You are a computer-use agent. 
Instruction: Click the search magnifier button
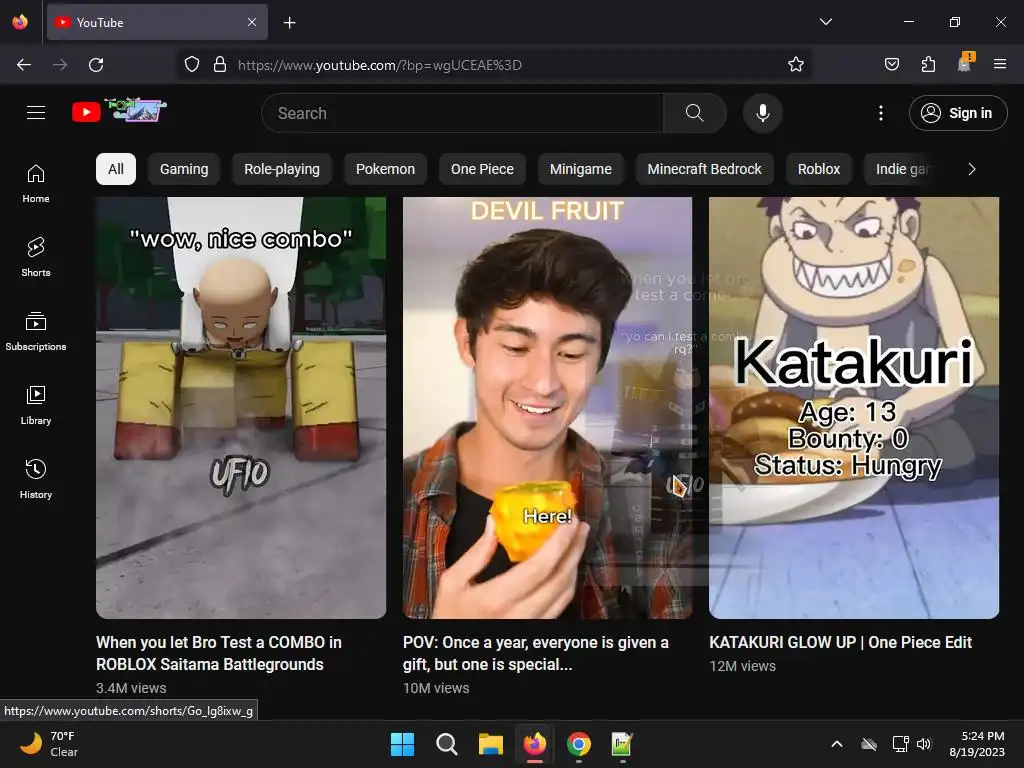(695, 113)
